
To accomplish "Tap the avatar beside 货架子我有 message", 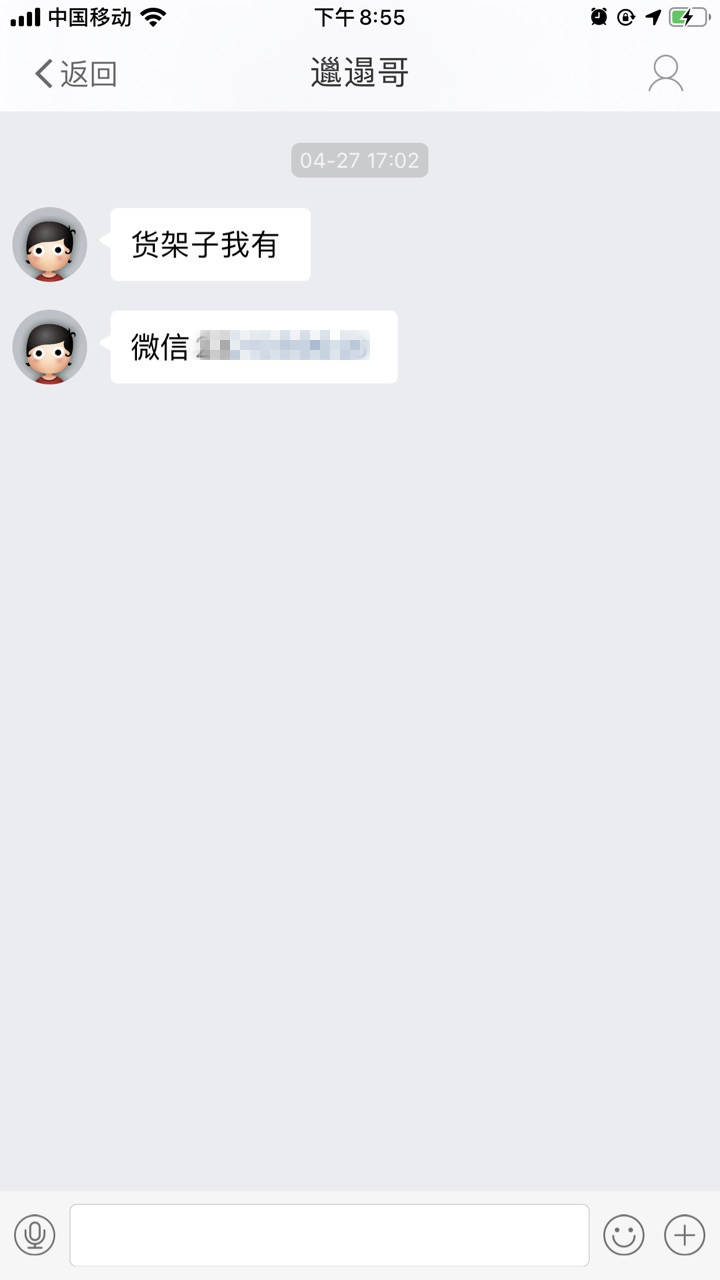I will pos(50,244).
